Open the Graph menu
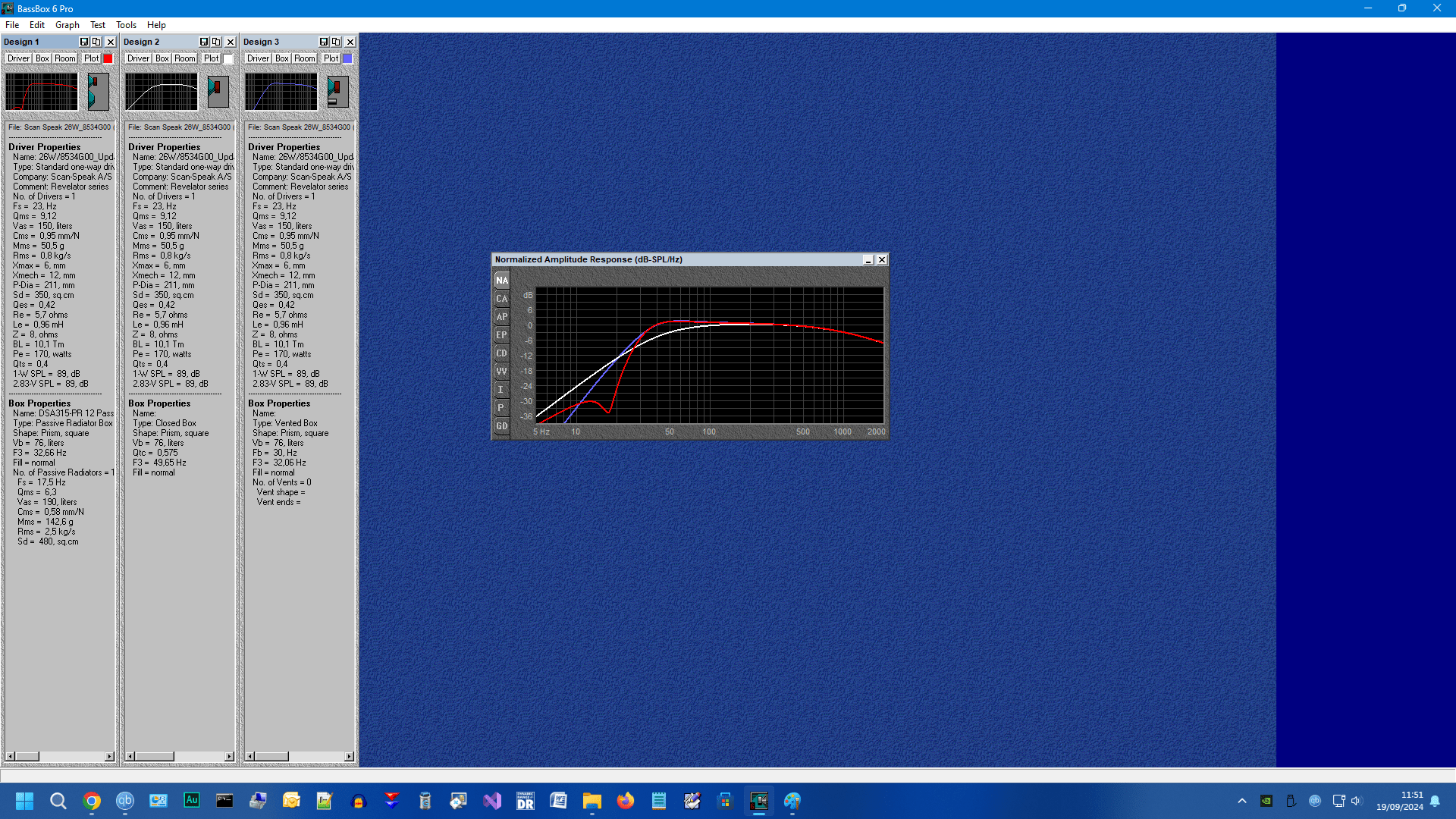The height and width of the screenshot is (819, 1456). pyautogui.click(x=67, y=25)
